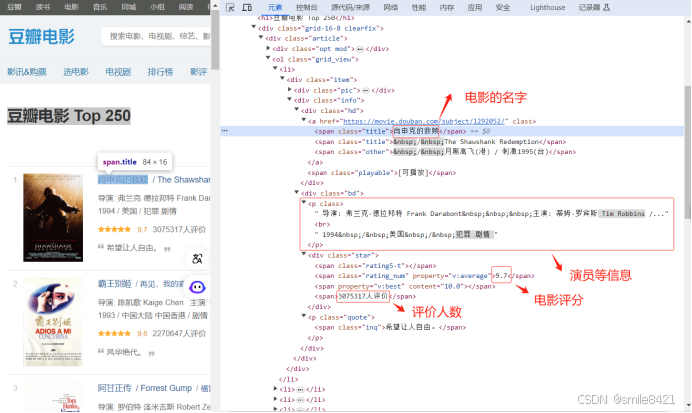
Task: Open the 电视剧 nav link
Action: (x=118, y=71)
